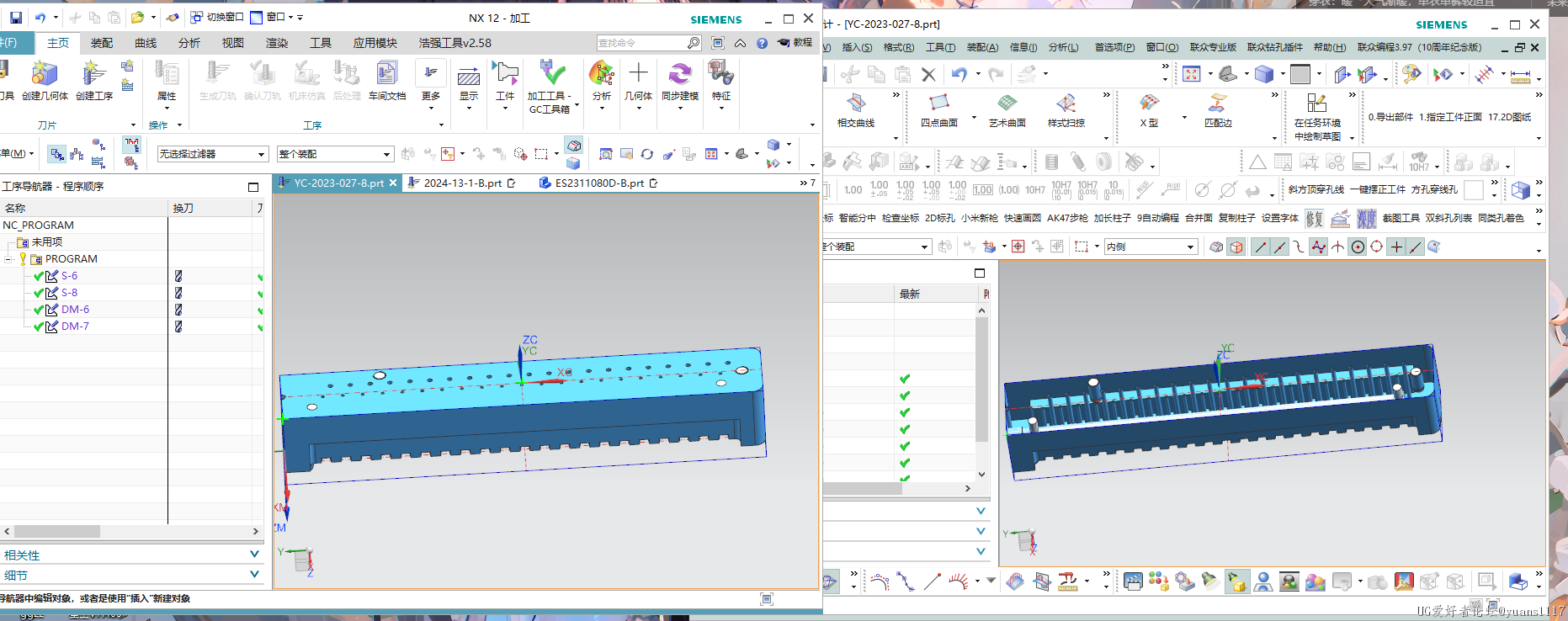This screenshot has height=621, width=1568.
Task: Click Styled Sweep (样式扫掠) icon
Action: pos(1066,103)
